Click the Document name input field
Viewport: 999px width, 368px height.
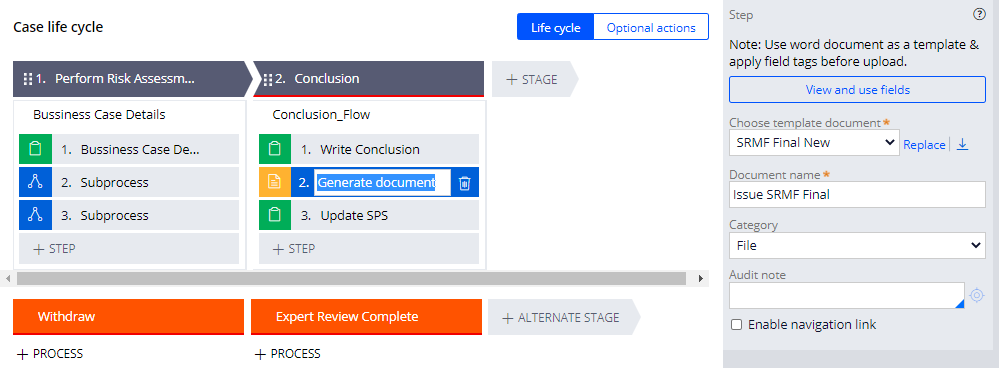(x=857, y=194)
